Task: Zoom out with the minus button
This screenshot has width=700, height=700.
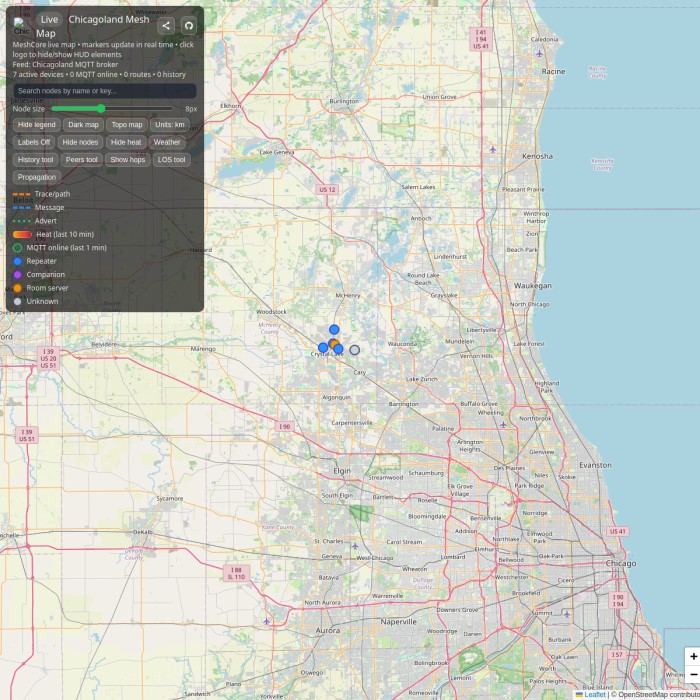Action: (x=693, y=674)
